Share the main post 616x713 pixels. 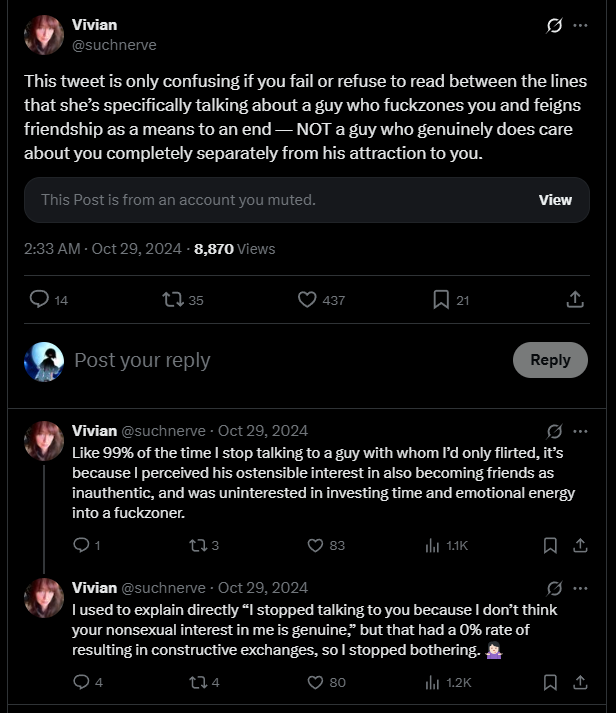coord(575,299)
